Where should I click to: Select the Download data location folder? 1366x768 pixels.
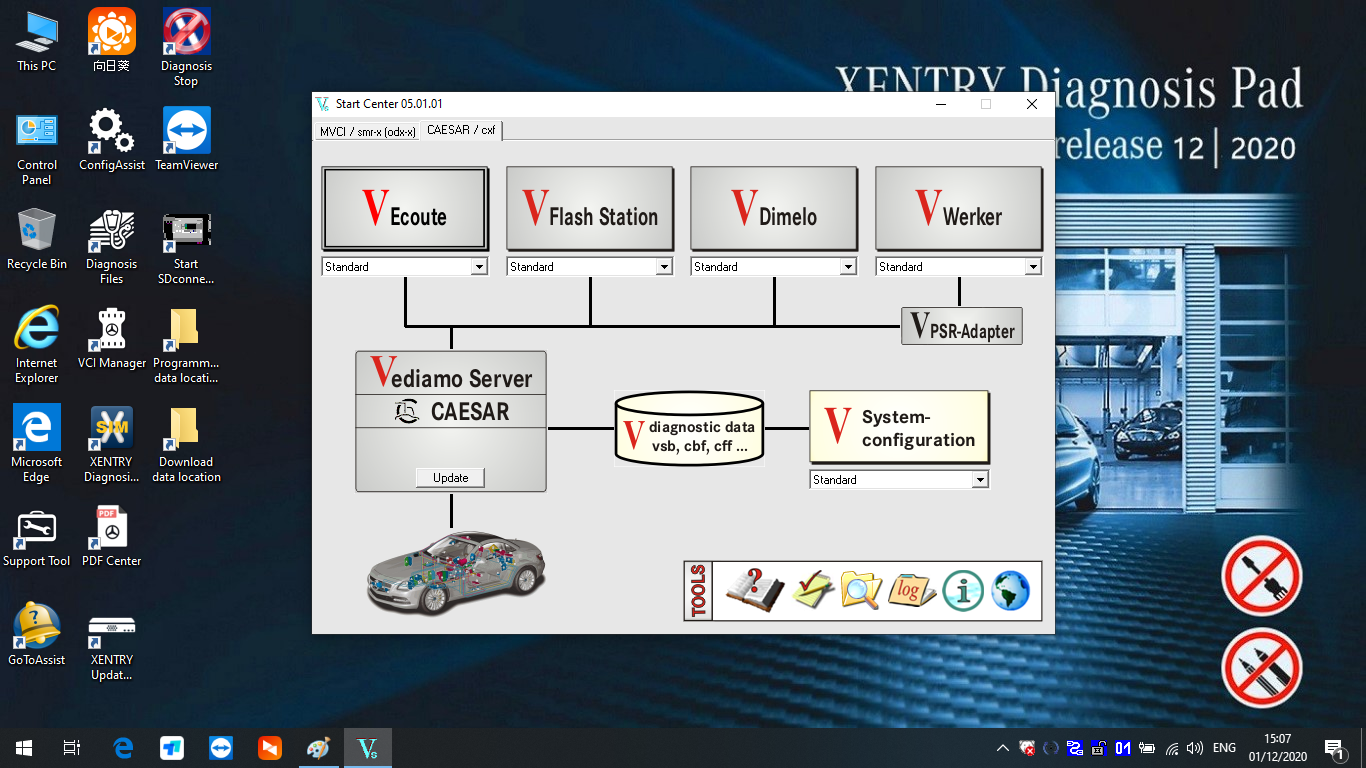click(186, 445)
